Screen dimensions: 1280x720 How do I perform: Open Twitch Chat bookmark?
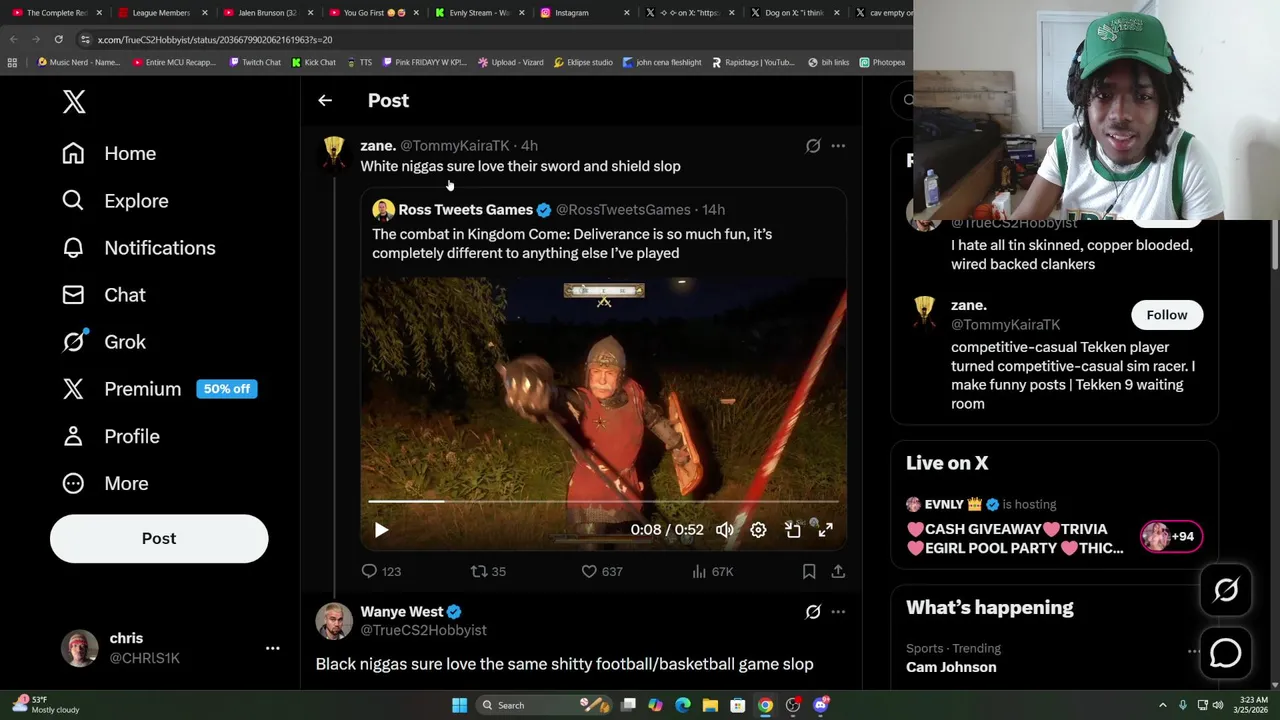(x=255, y=62)
